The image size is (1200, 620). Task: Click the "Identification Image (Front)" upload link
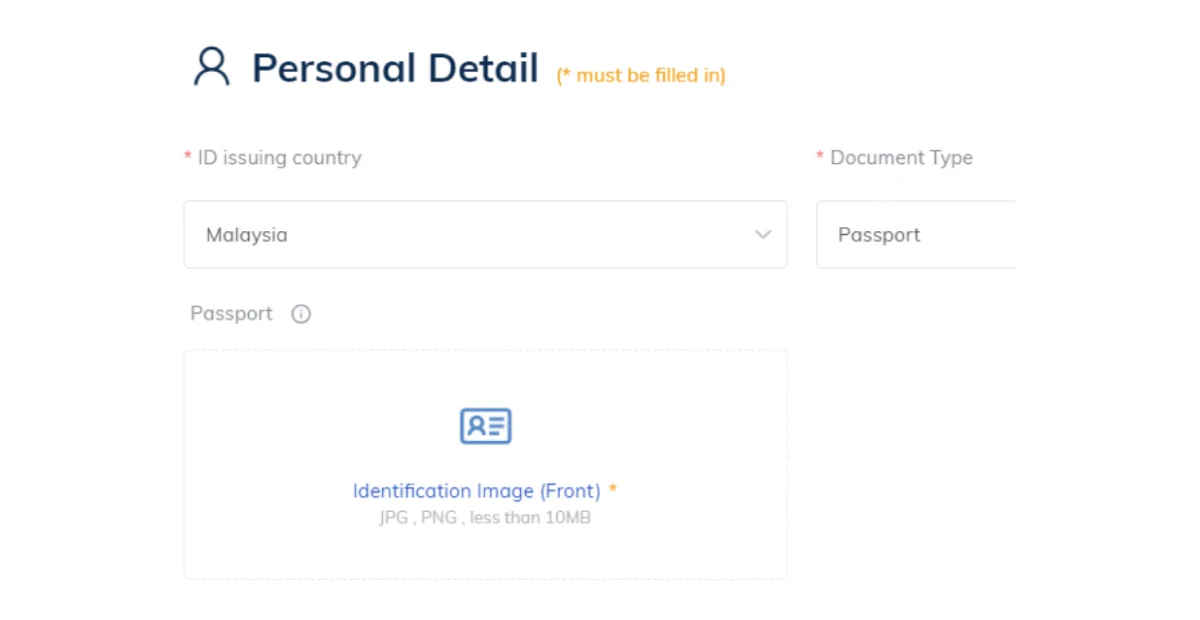pos(476,491)
